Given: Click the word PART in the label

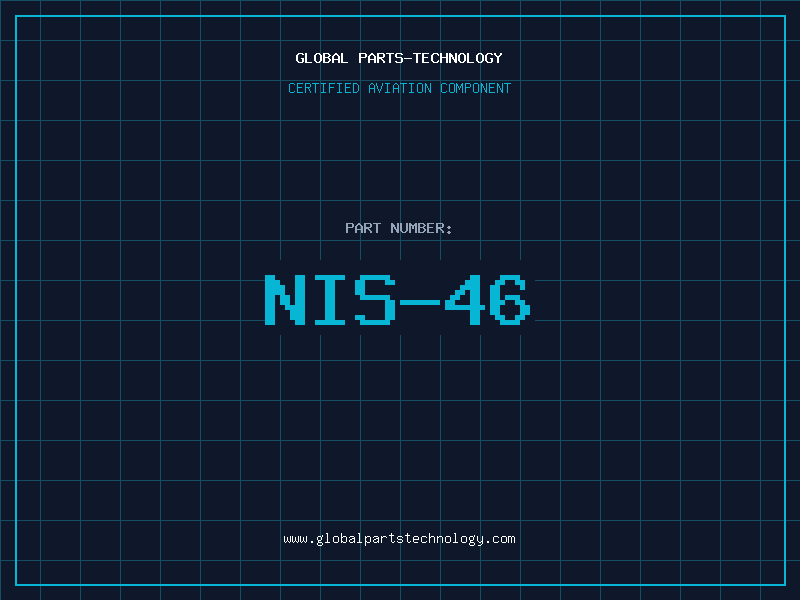Looking at the screenshot, I should coord(363,228).
